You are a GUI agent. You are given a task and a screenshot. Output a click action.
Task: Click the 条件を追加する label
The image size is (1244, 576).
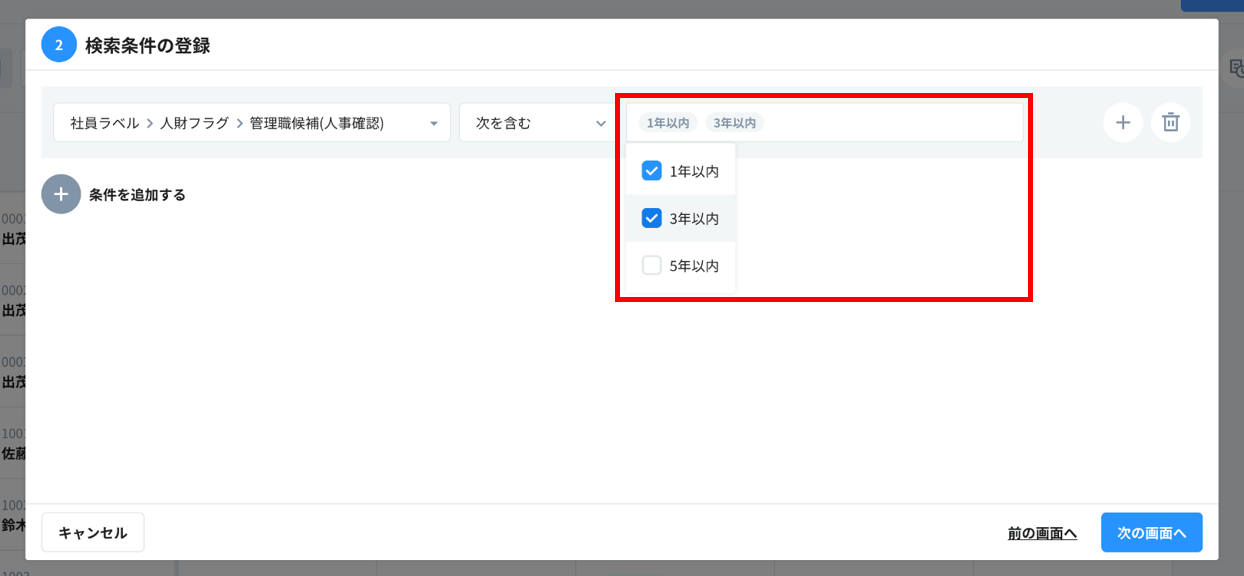pos(137,195)
